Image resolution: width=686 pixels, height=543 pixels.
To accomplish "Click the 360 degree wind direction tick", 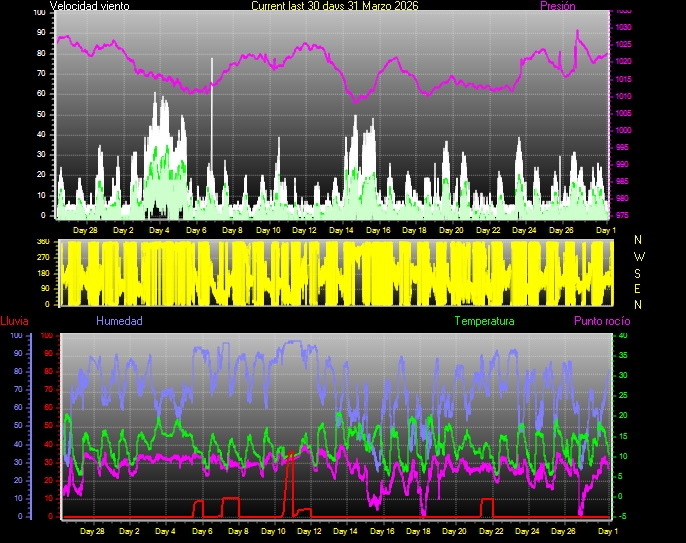I will (x=42, y=242).
